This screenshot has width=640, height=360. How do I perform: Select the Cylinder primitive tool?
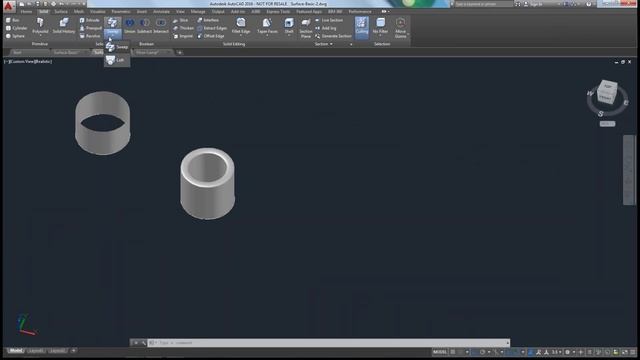[x=16, y=28]
